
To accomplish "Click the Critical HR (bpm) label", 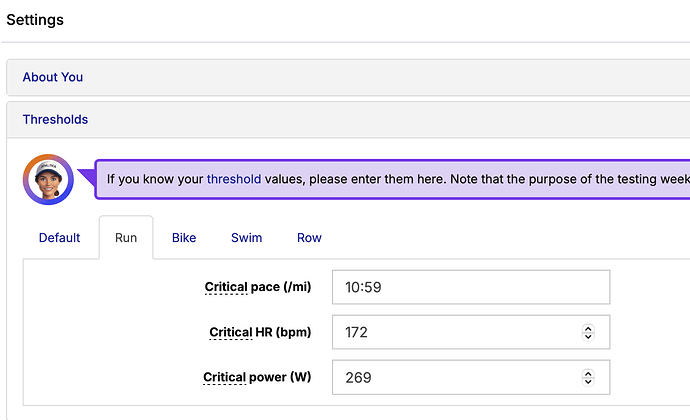I will (260, 332).
